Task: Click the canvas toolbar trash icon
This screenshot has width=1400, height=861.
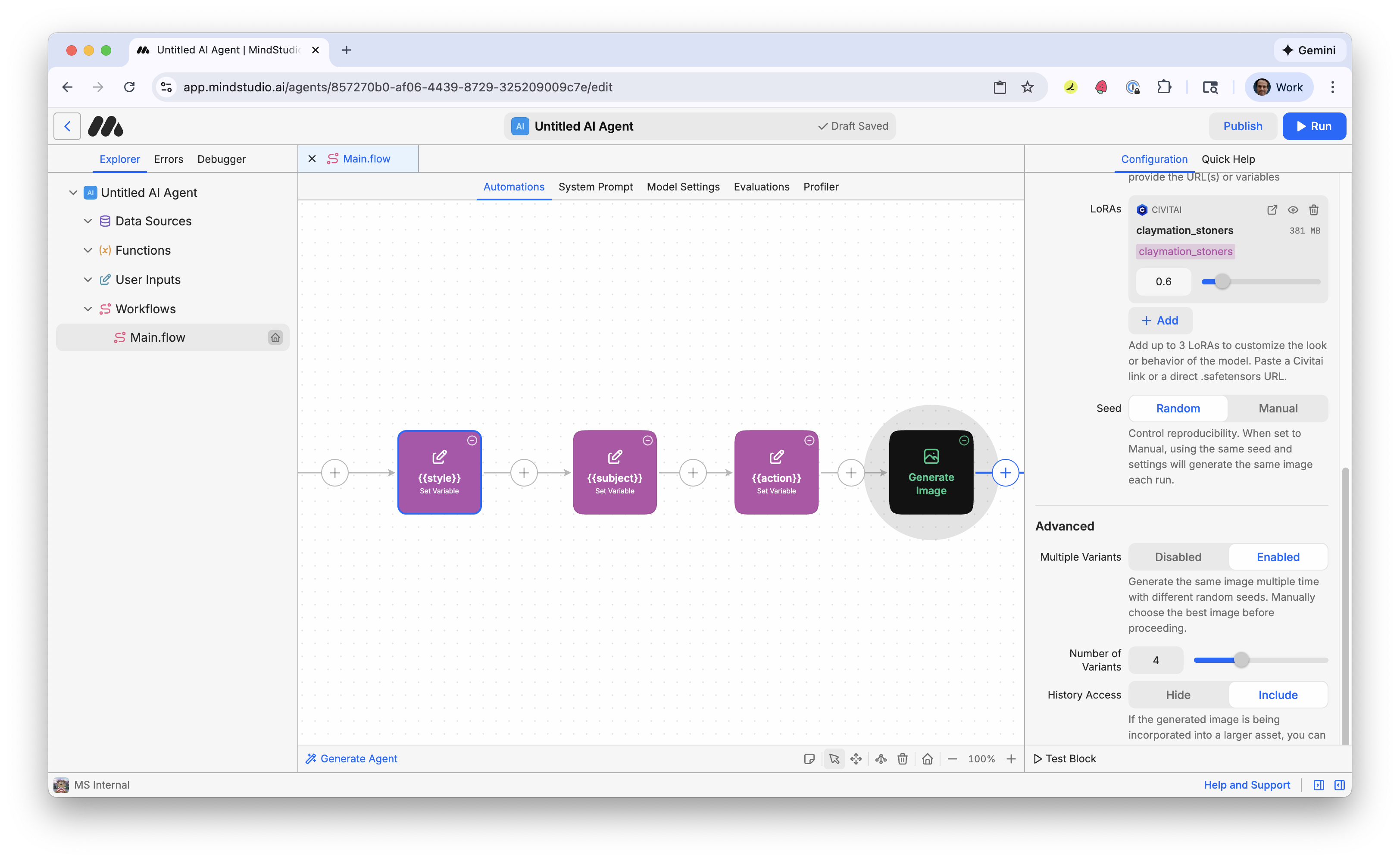Action: click(903, 758)
